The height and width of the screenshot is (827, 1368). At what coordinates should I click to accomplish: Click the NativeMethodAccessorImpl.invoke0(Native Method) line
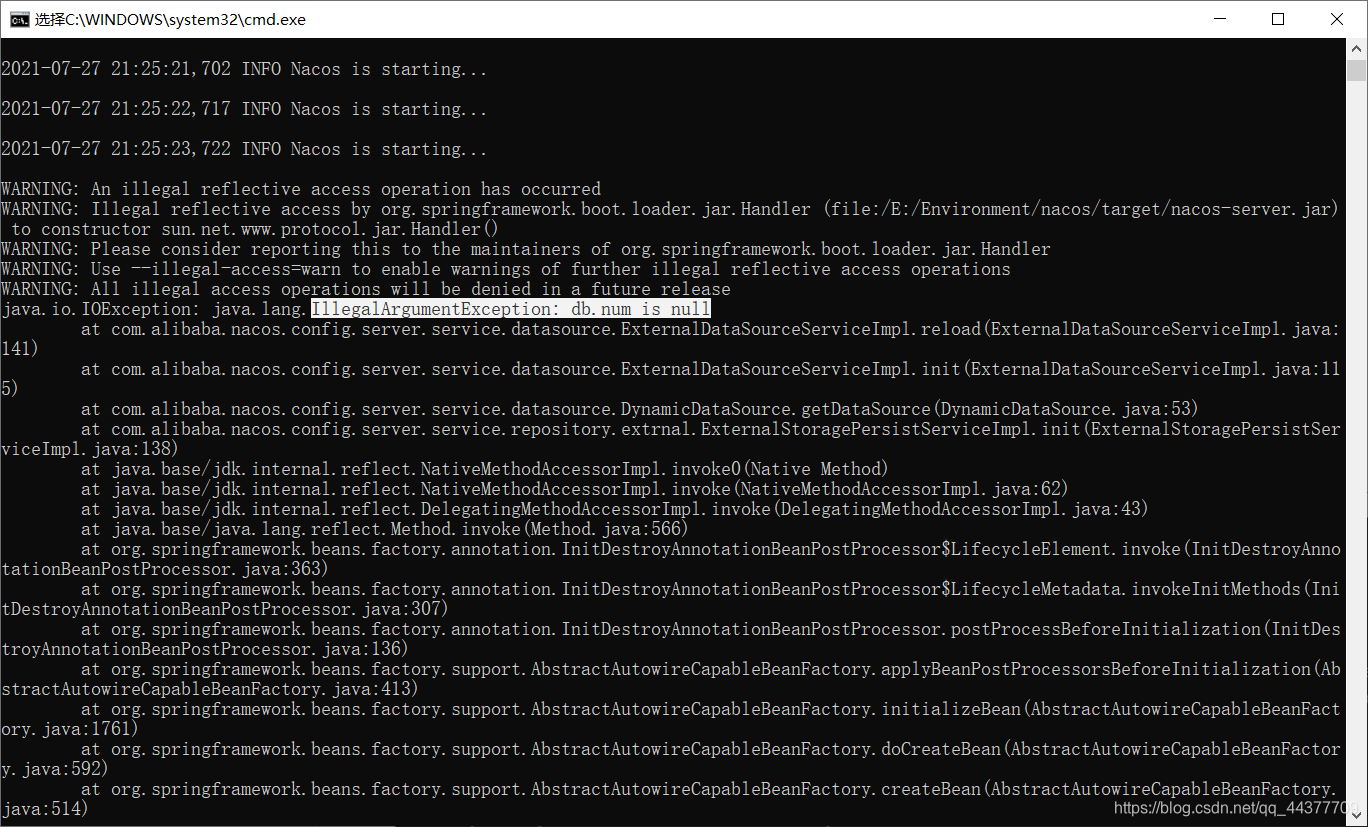tap(485, 469)
